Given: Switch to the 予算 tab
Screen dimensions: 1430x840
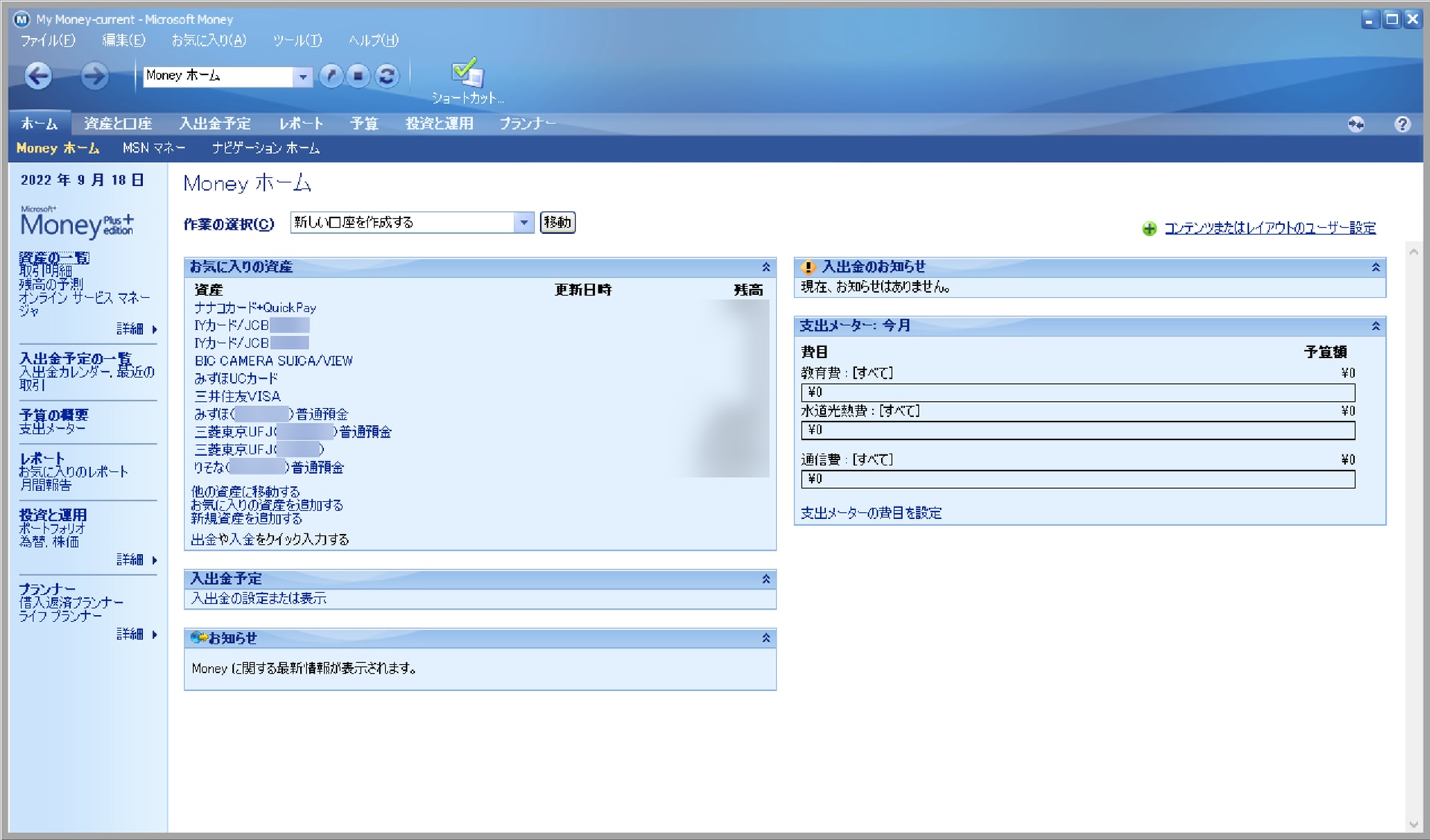Looking at the screenshot, I should tap(364, 124).
